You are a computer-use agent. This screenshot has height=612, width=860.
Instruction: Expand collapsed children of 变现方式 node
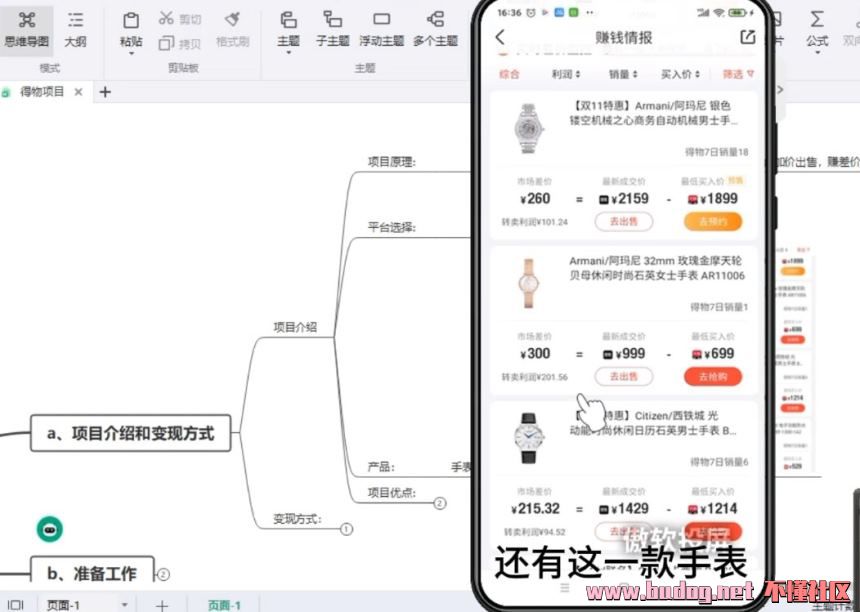tap(347, 529)
